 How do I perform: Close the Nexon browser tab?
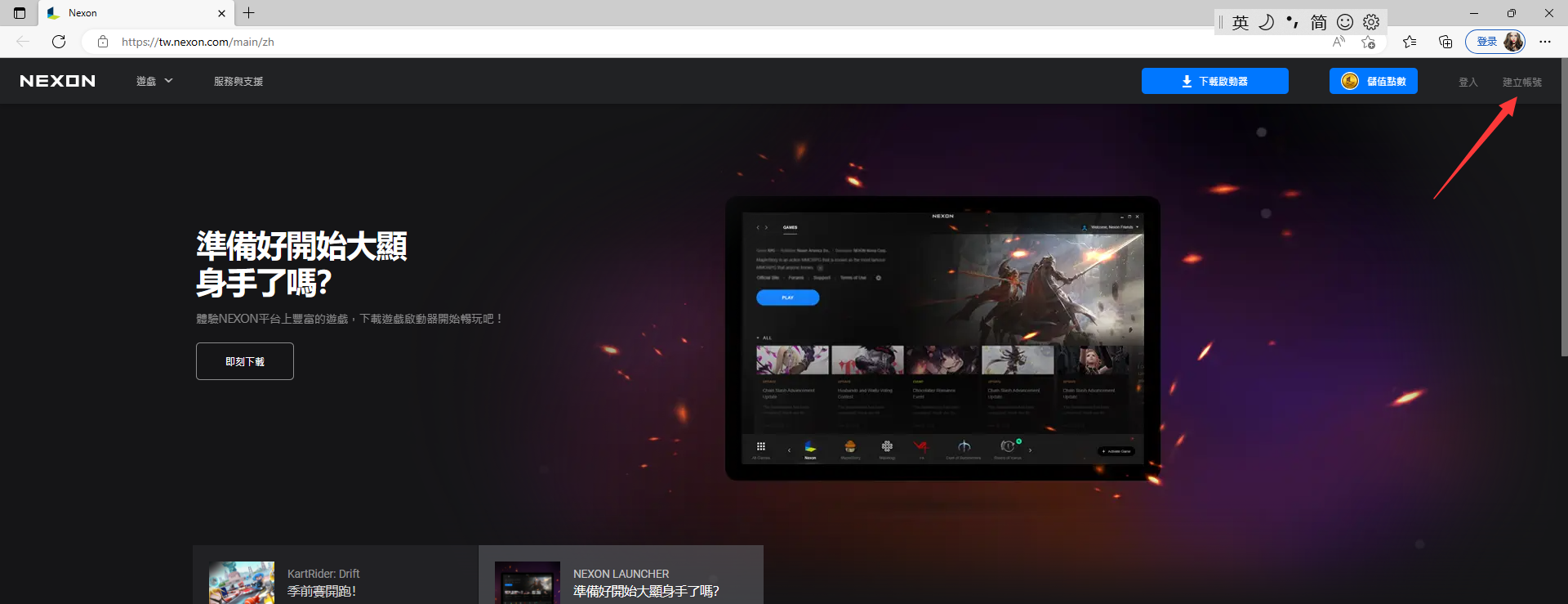tap(221, 13)
